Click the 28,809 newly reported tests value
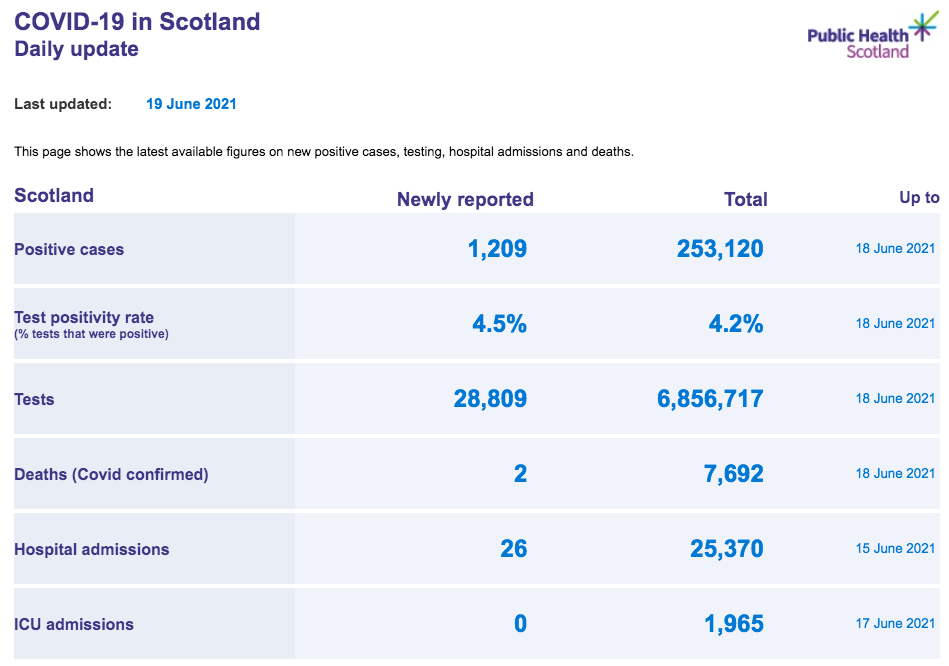This screenshot has height=666, width=949. (x=490, y=399)
